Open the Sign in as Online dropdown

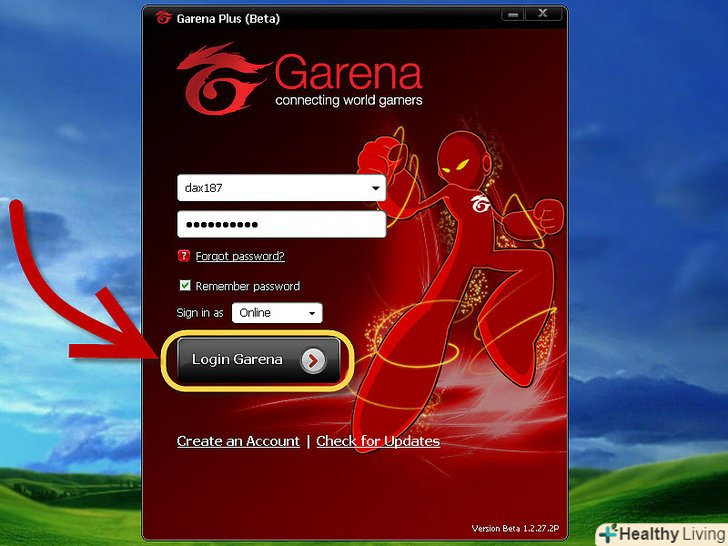pos(277,313)
